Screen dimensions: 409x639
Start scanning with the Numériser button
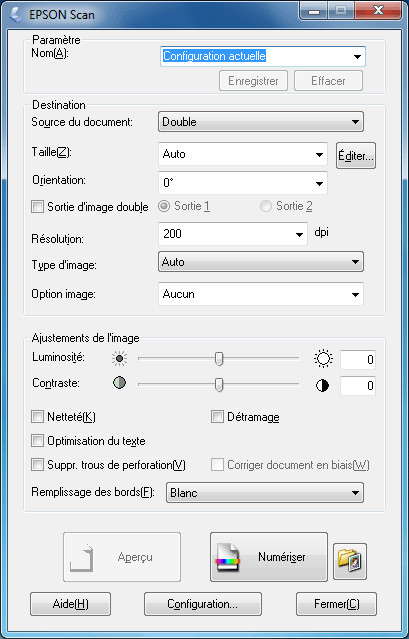click(269, 557)
